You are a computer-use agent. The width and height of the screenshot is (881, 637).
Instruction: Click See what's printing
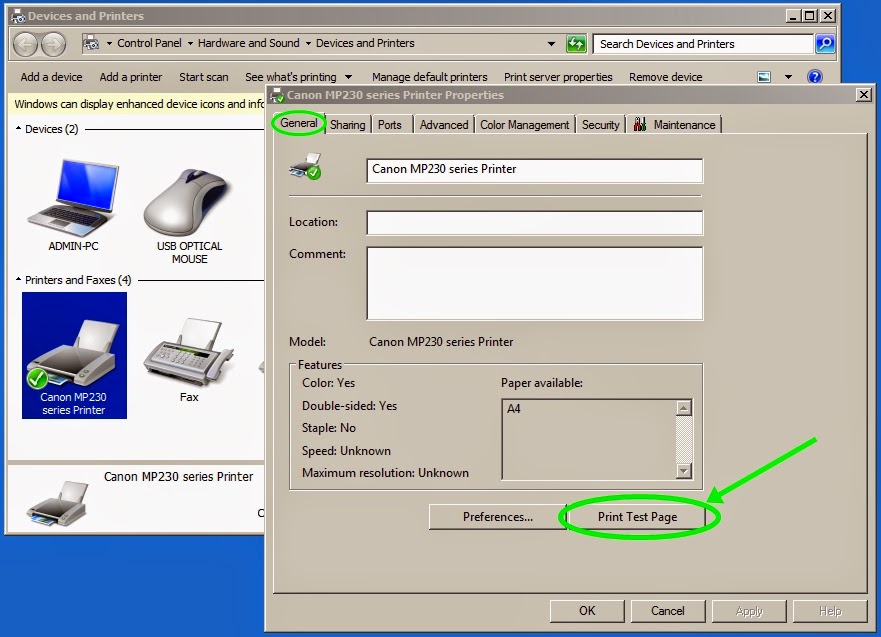pos(290,77)
